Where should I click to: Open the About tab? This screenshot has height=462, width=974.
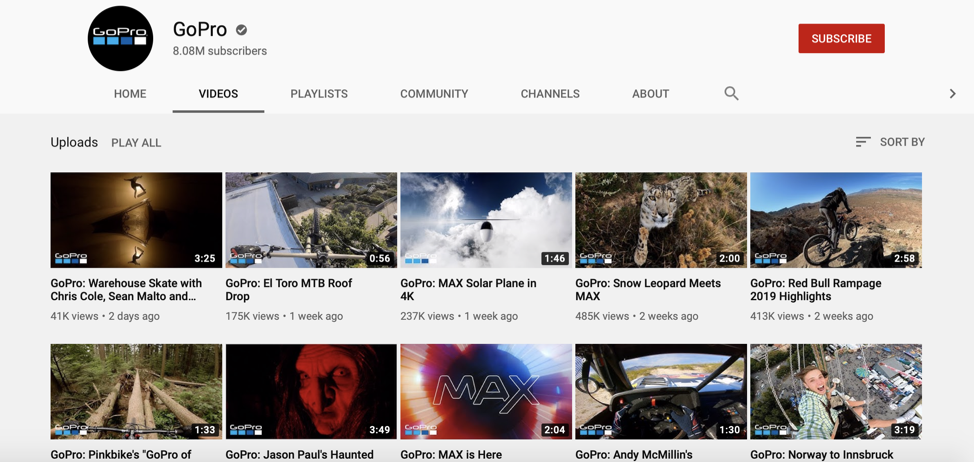pyautogui.click(x=650, y=94)
